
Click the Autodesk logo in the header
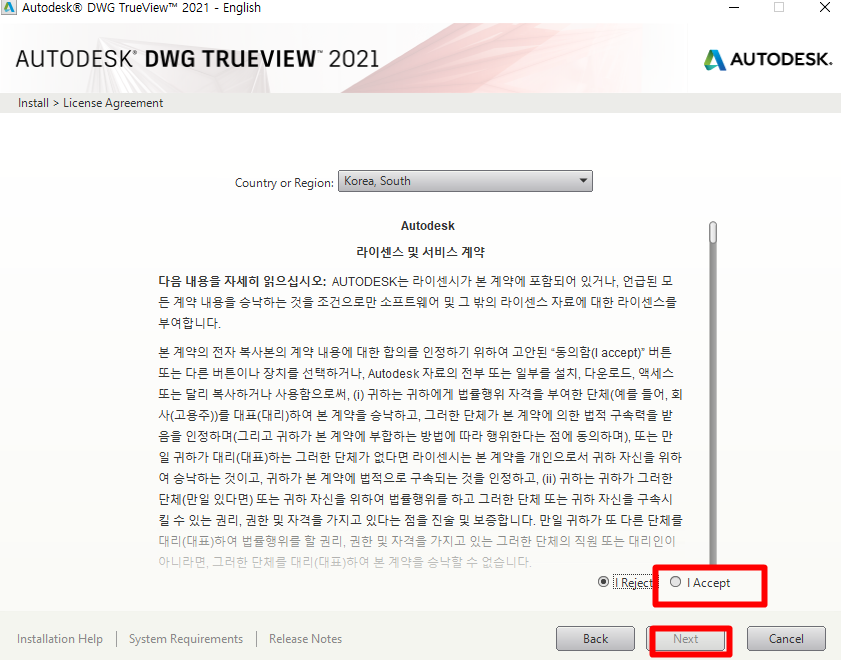[768, 59]
